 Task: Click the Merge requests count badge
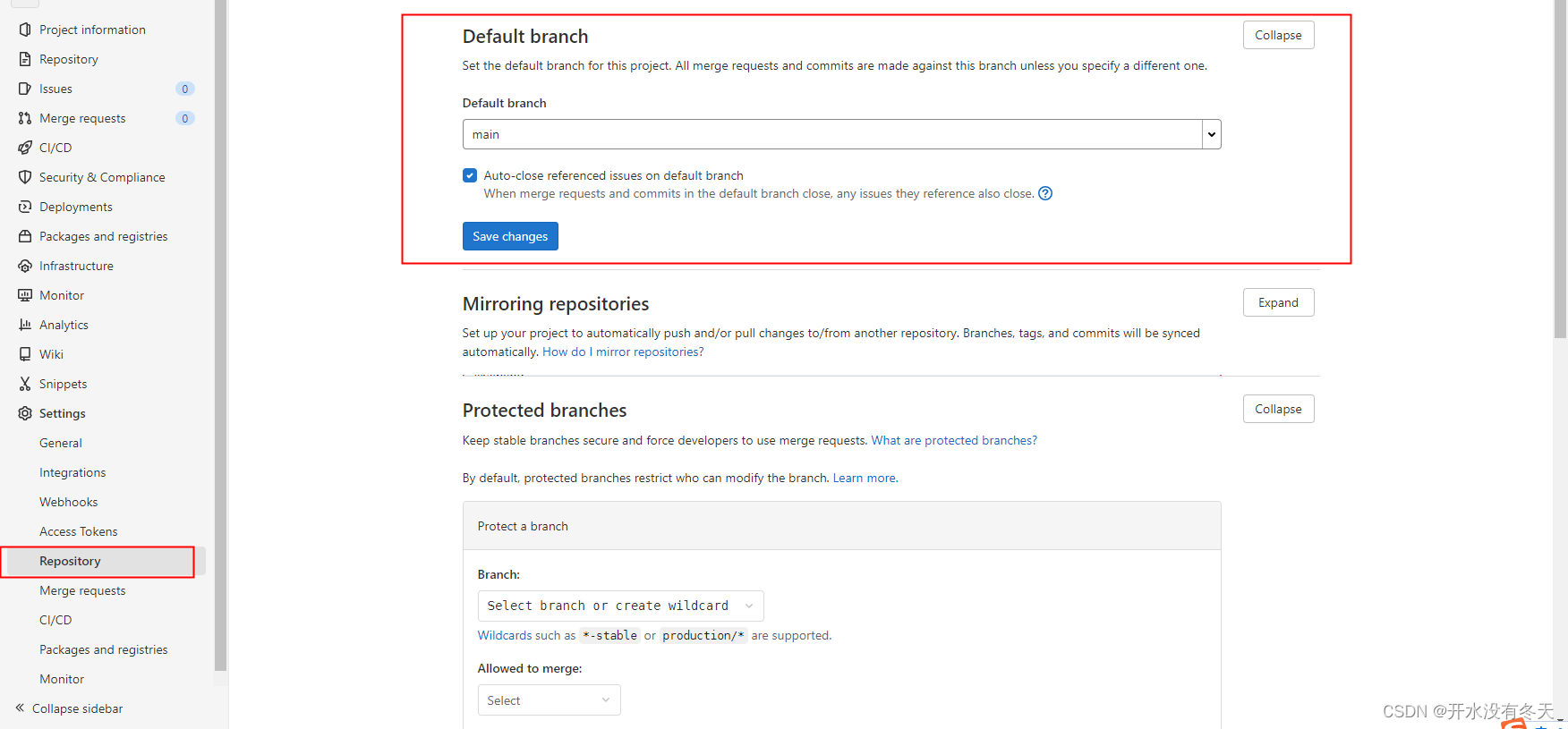coord(185,118)
